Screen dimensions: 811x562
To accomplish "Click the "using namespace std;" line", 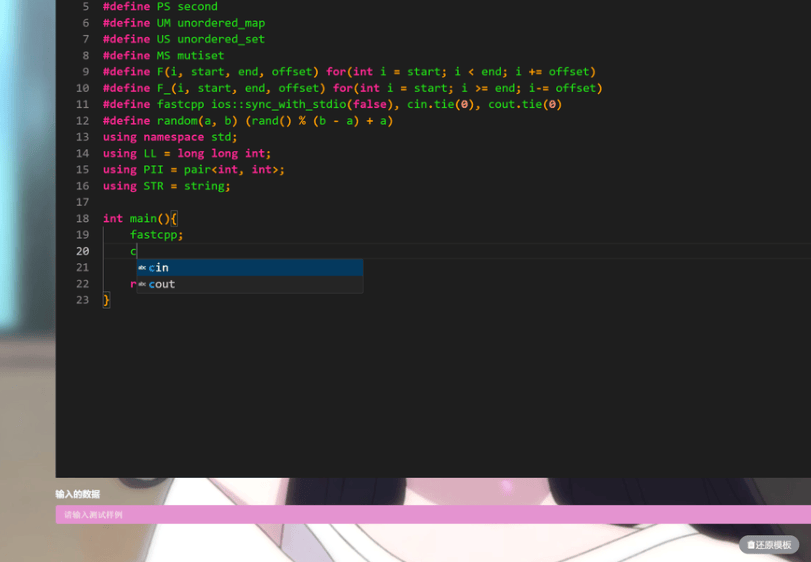I will 170,137.
